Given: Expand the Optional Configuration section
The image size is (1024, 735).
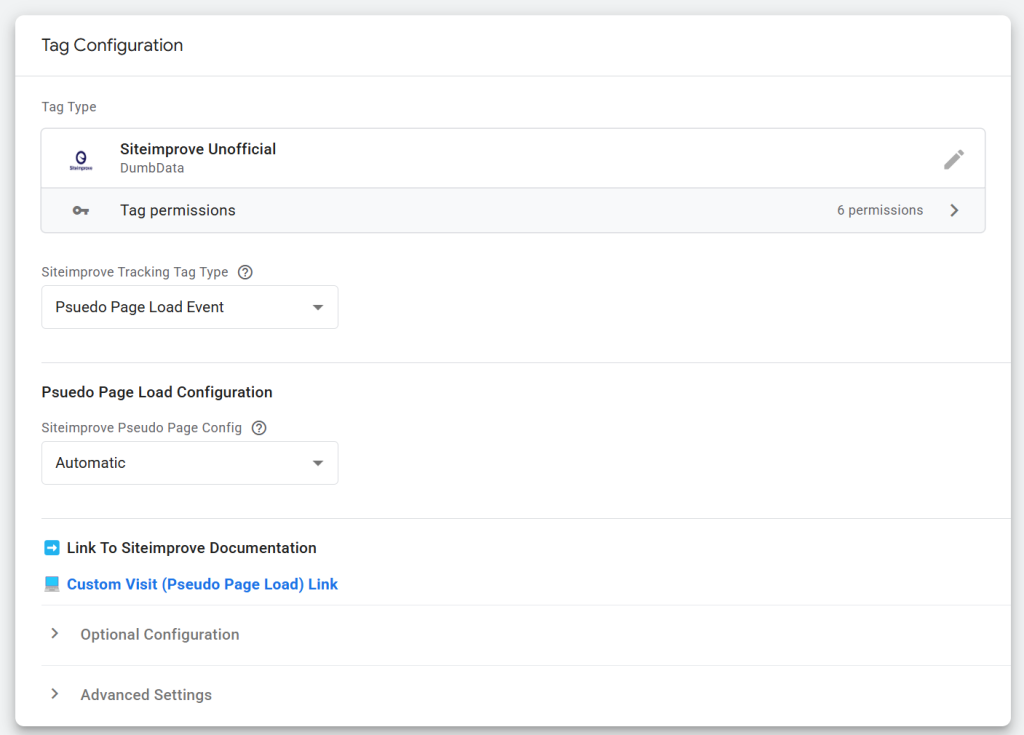Looking at the screenshot, I should (x=159, y=634).
